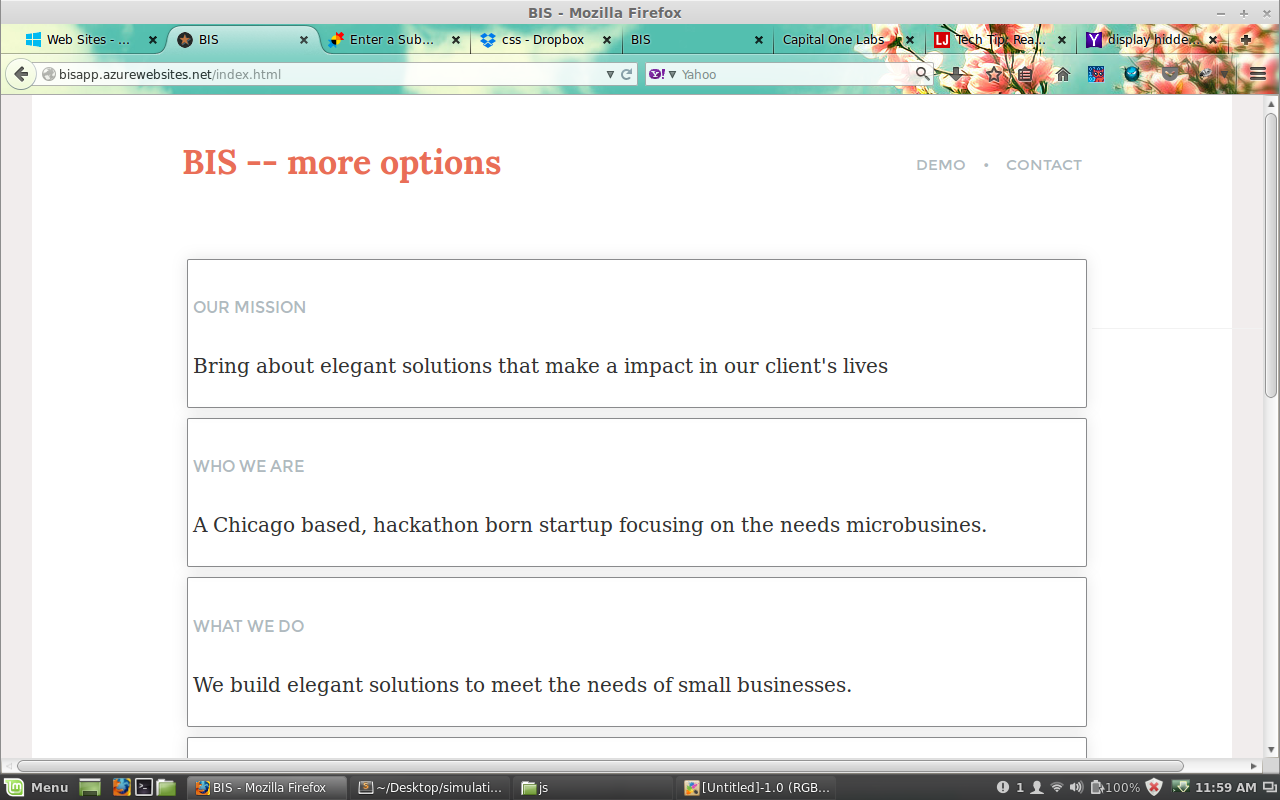Click the horizontal scrollbar thumb
This screenshot has height=800, width=1280.
point(600,766)
